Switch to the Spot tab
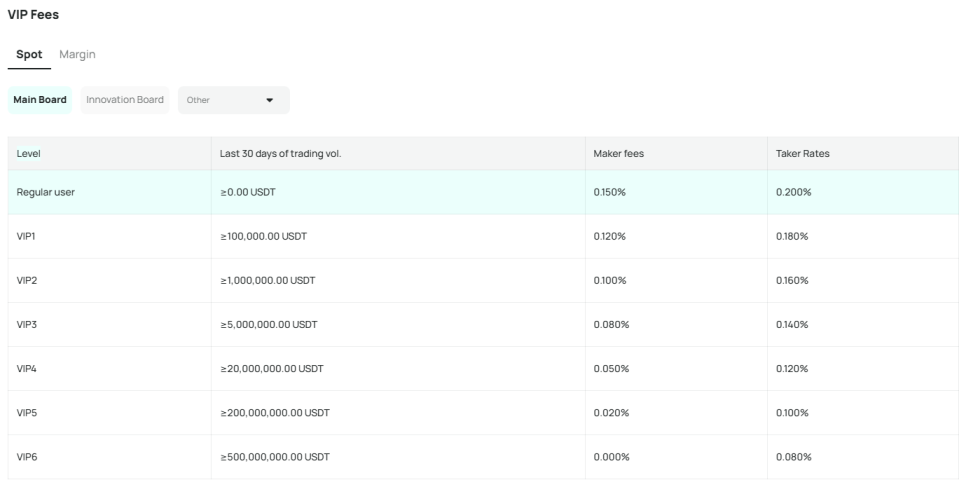The width and height of the screenshot is (966, 487). tap(29, 54)
